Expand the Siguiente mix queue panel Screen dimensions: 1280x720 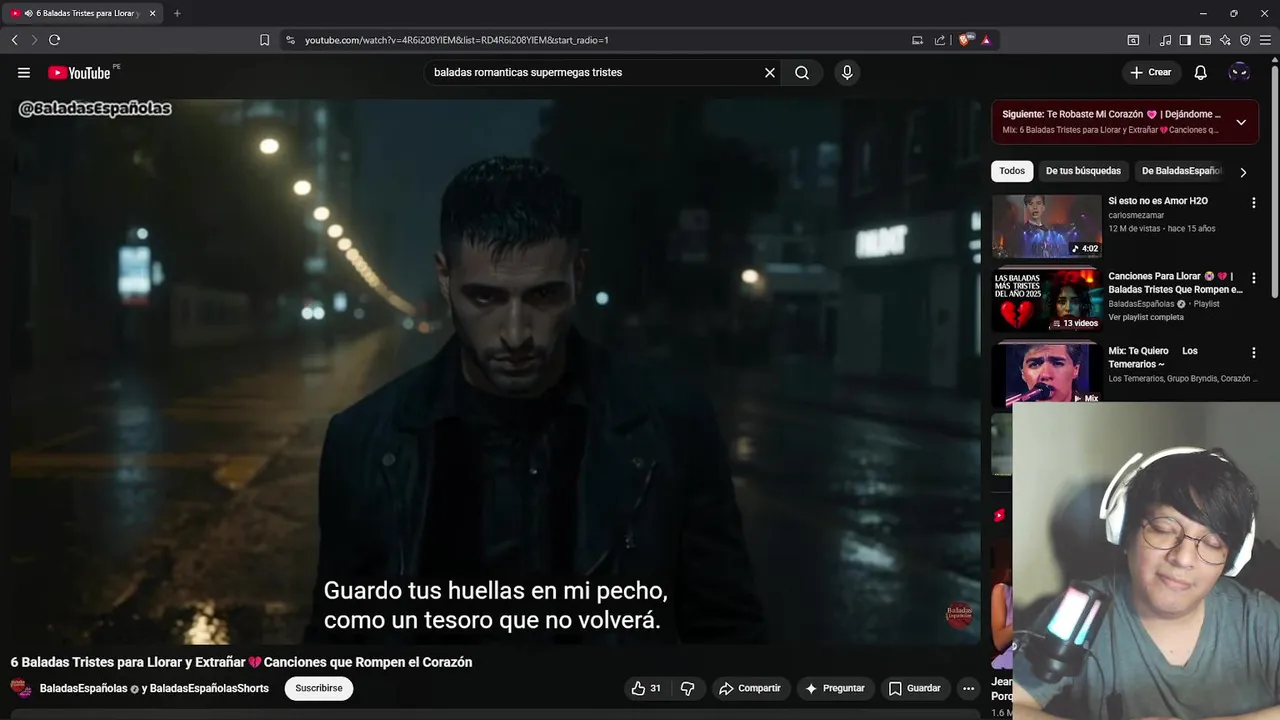pos(1241,122)
